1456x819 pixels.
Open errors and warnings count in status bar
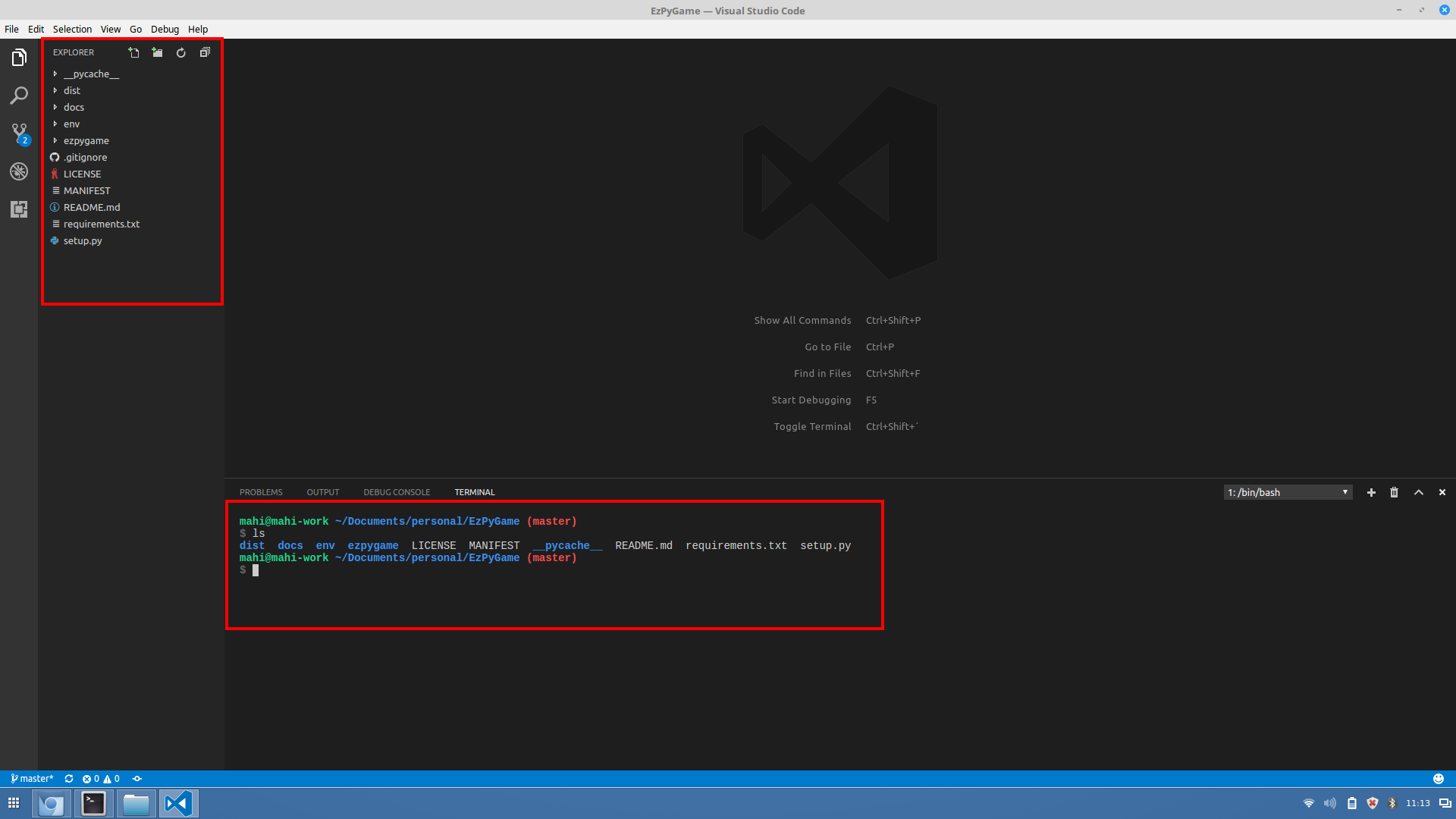click(x=101, y=779)
